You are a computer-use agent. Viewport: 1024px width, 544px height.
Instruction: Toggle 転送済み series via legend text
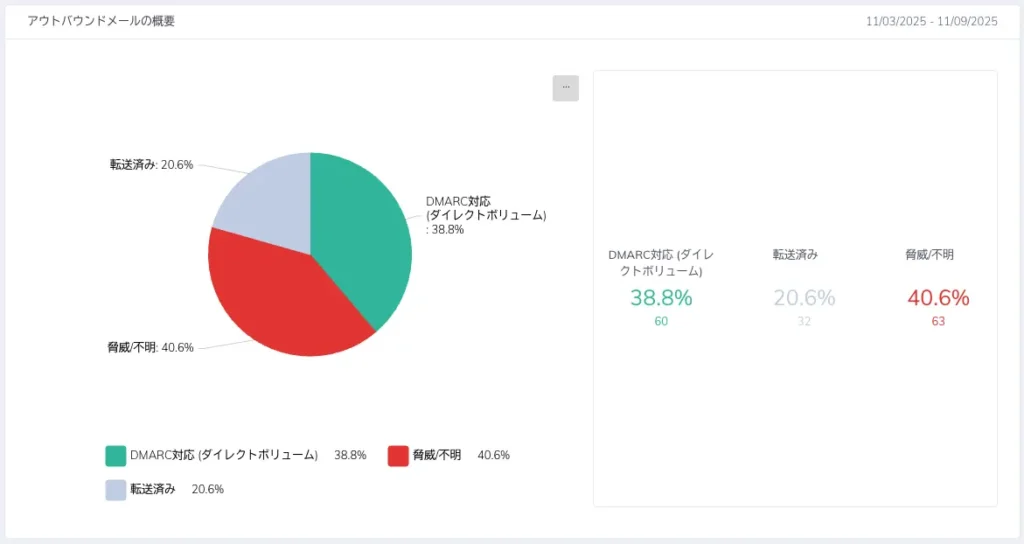coord(153,489)
